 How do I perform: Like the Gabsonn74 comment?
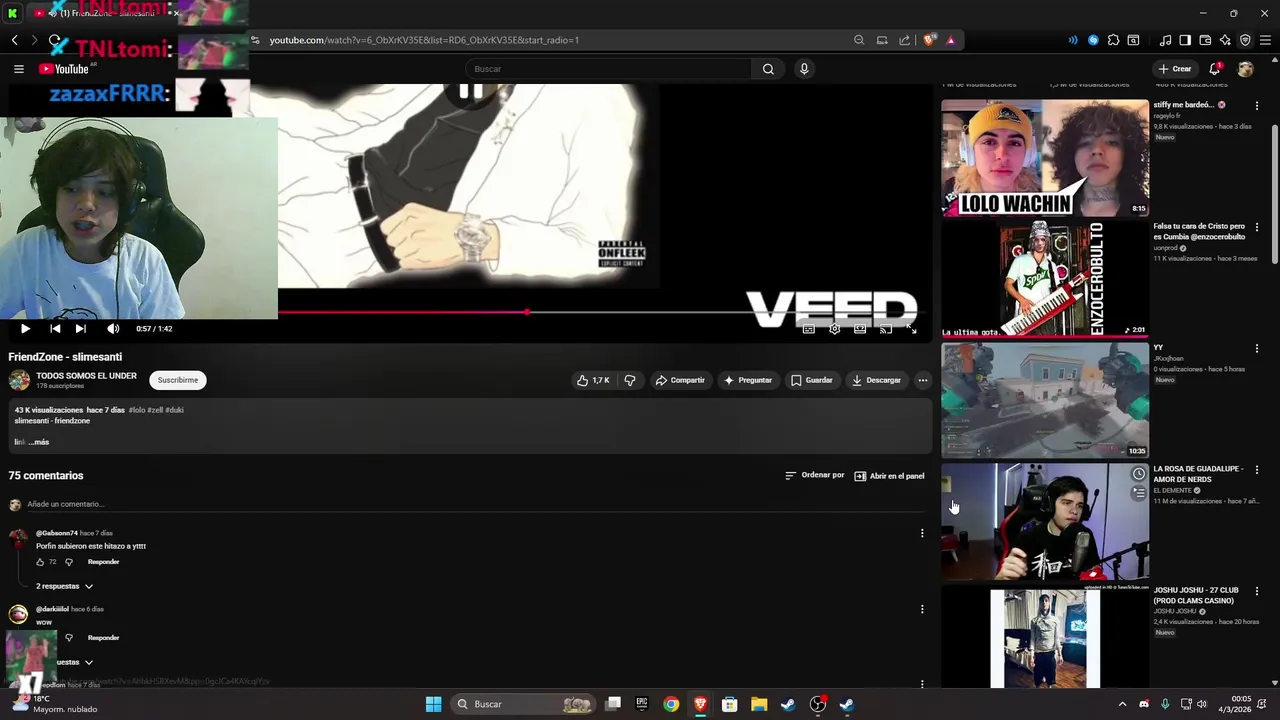[x=40, y=562]
